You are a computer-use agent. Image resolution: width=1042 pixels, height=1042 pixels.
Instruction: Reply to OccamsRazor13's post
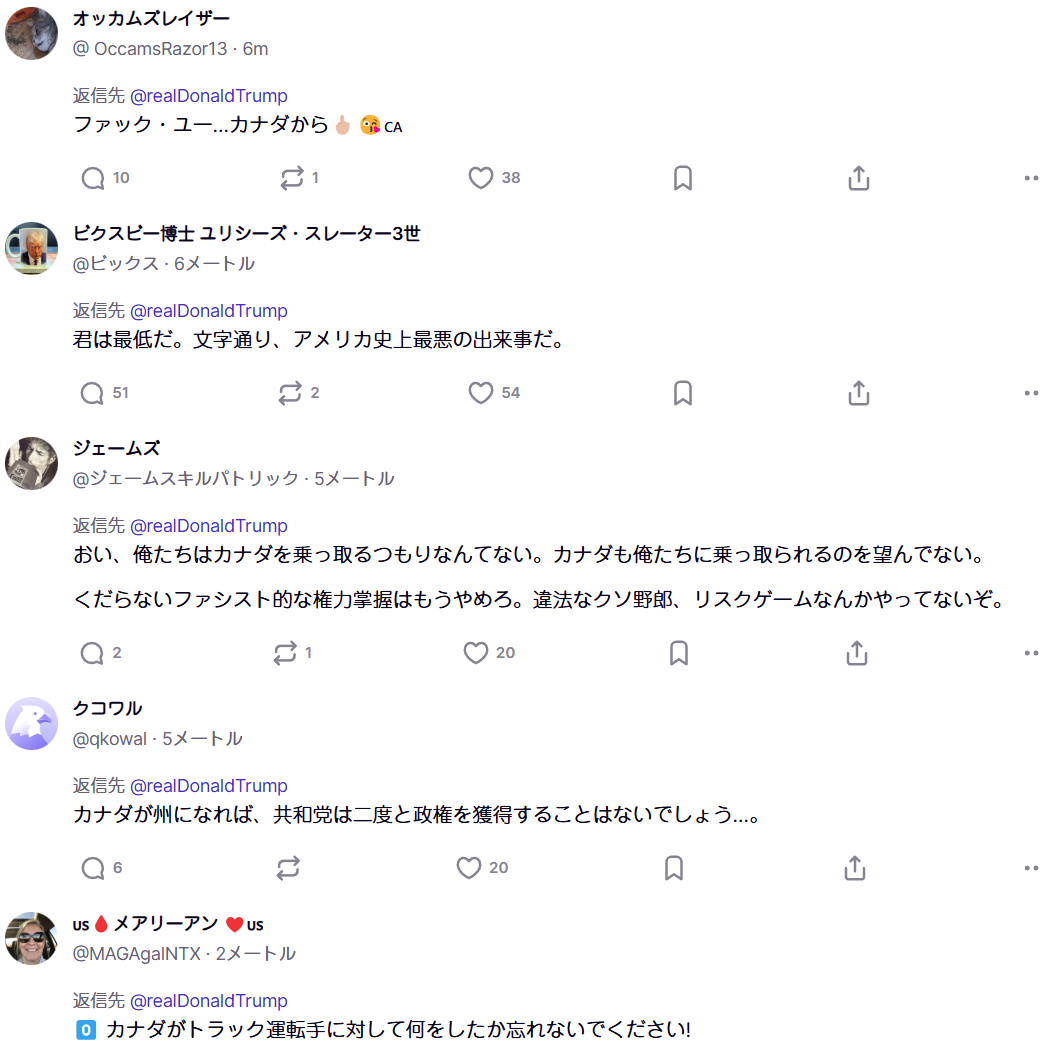(93, 178)
